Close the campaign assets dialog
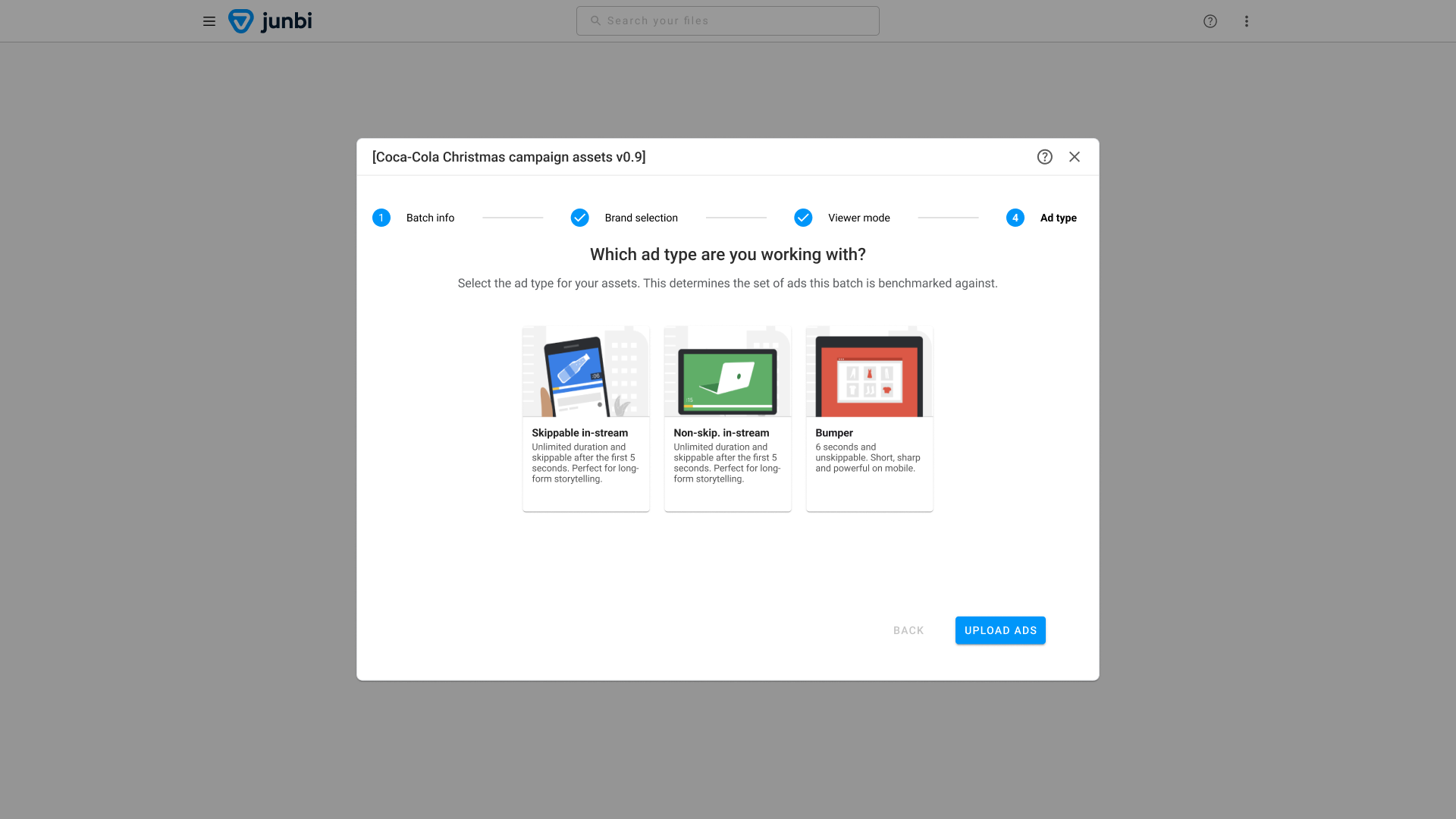 pos(1075,157)
